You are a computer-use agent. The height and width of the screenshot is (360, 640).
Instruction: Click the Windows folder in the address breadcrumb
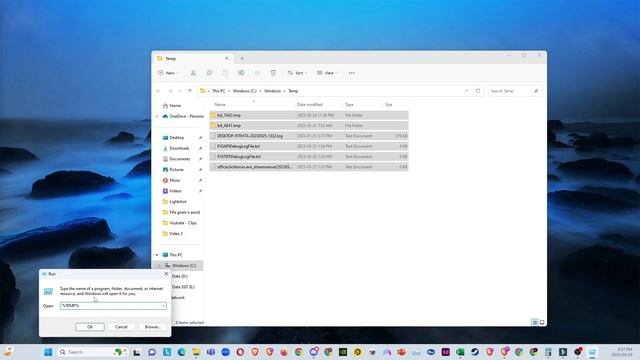point(272,91)
